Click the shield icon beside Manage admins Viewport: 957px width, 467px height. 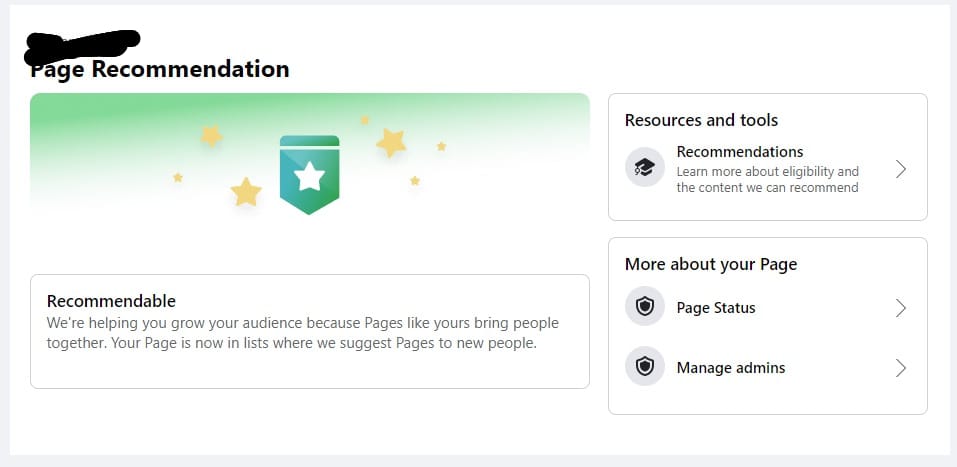(x=645, y=366)
